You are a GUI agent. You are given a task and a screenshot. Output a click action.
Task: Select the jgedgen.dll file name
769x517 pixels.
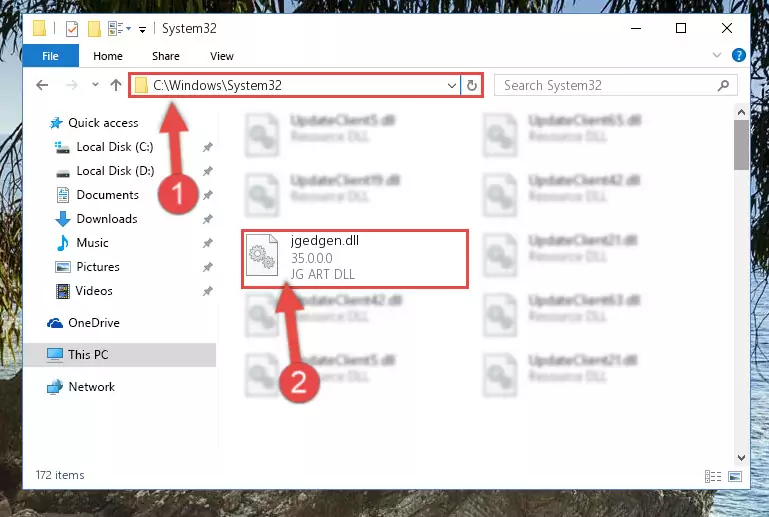pos(325,241)
